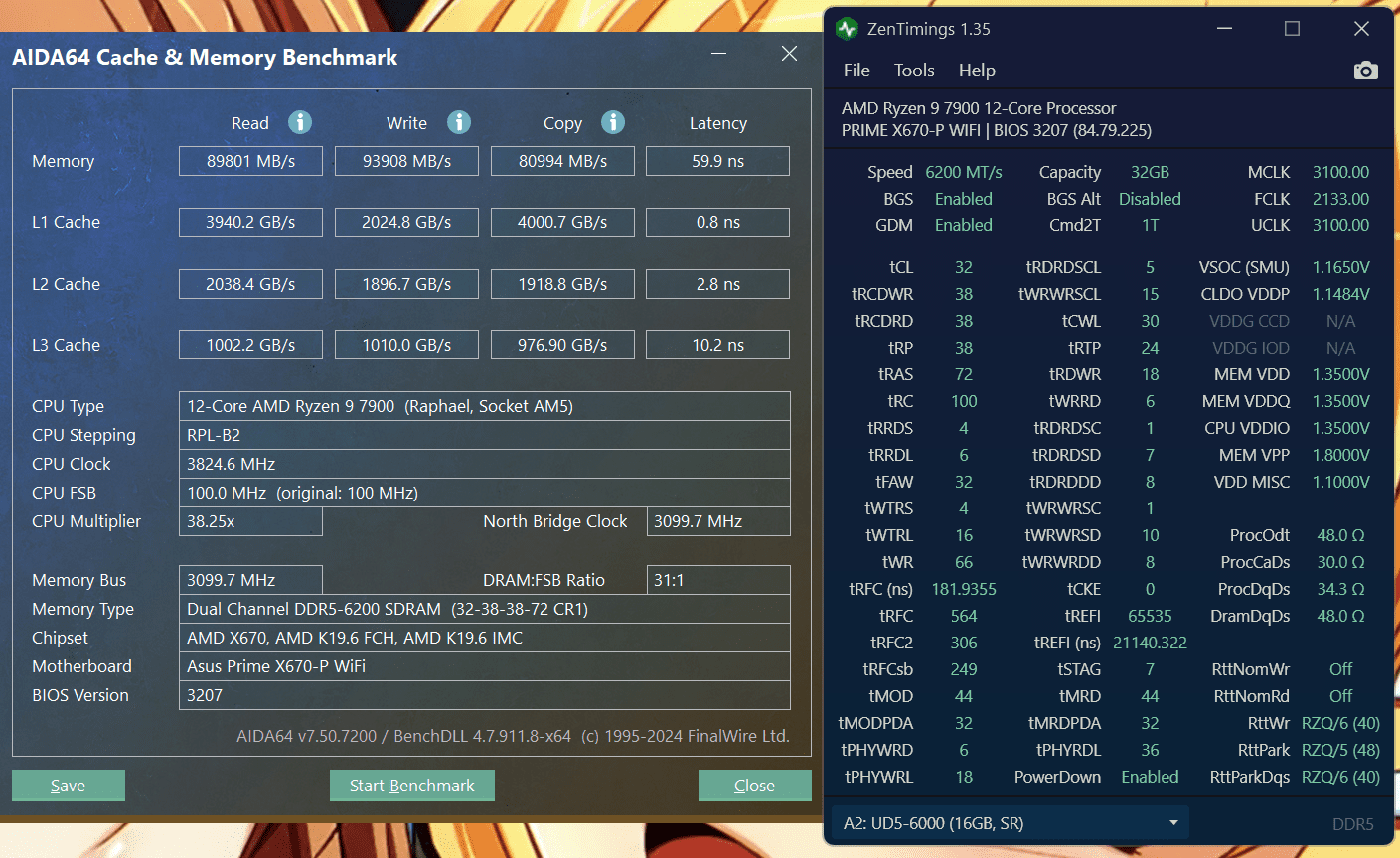Click the DDR5 label in ZenTimings footer
This screenshot has width=1400, height=858.
(1352, 824)
